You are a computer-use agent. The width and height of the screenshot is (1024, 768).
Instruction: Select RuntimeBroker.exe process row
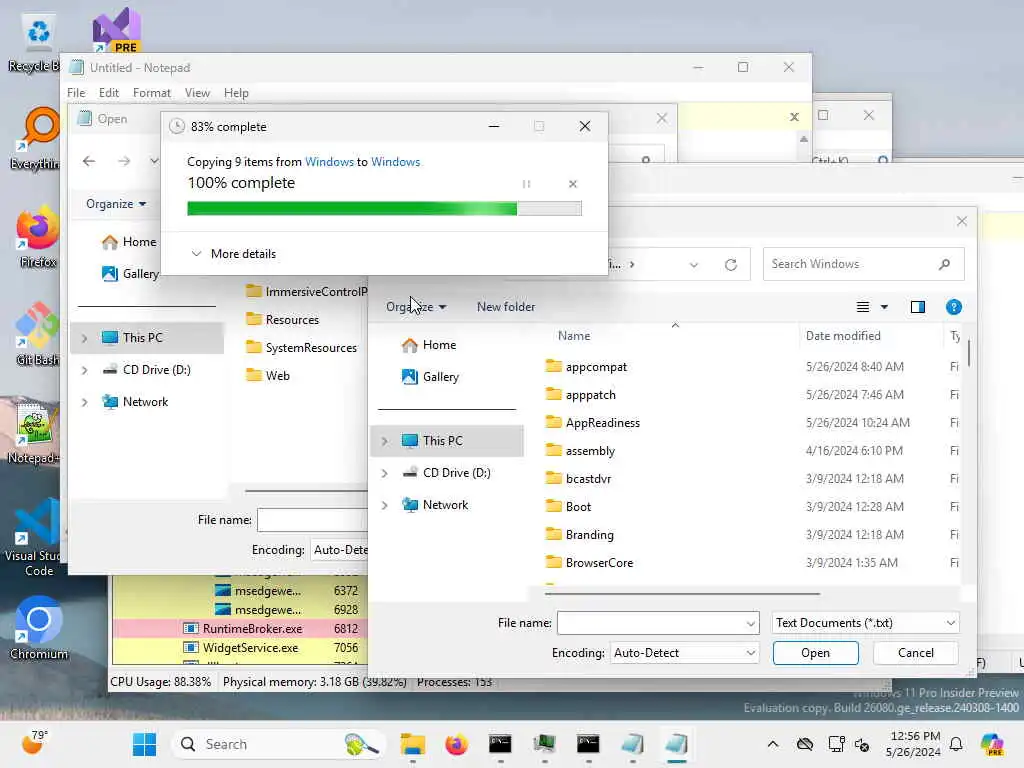(x=240, y=629)
